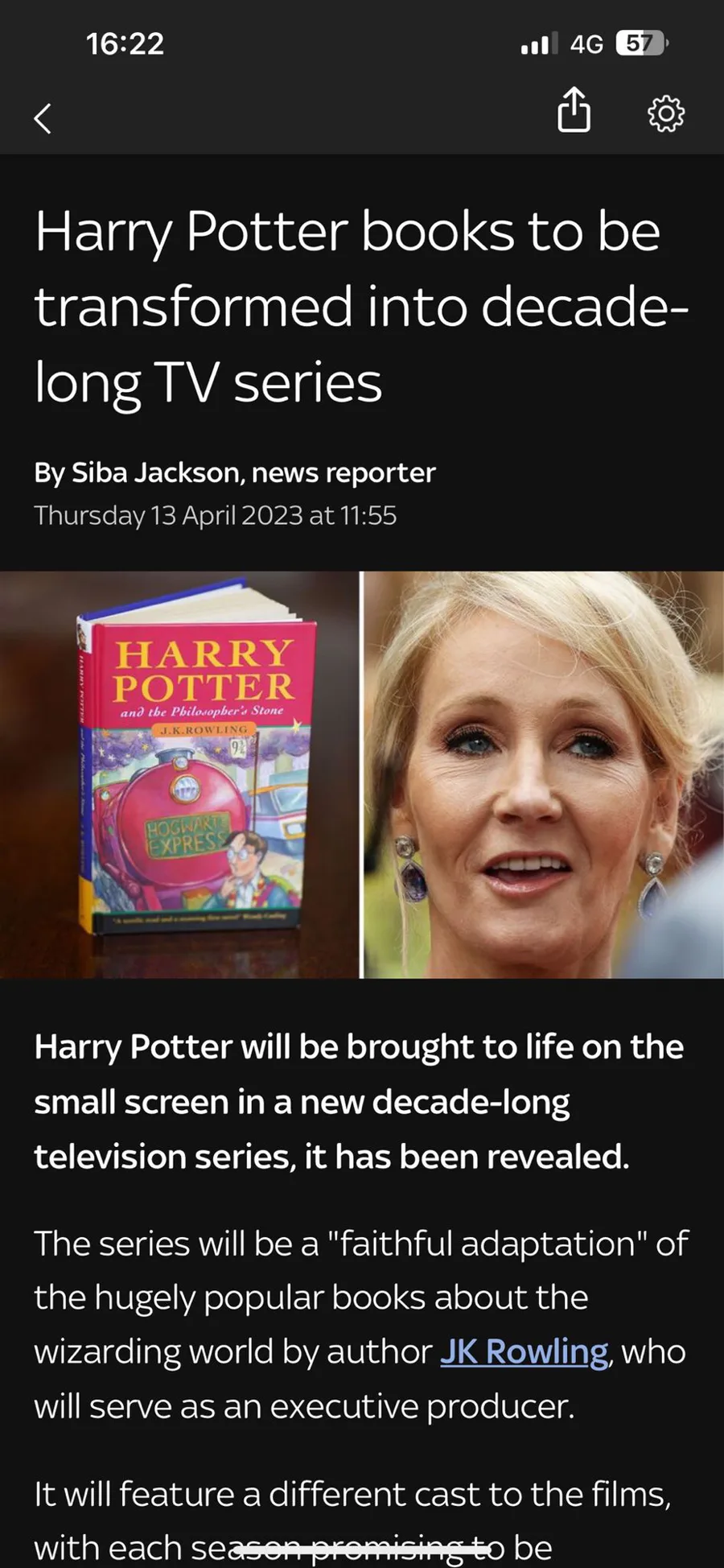Viewport: 724px width, 1568px height.
Task: Tap the 16:22 status bar clock
Action: click(125, 43)
